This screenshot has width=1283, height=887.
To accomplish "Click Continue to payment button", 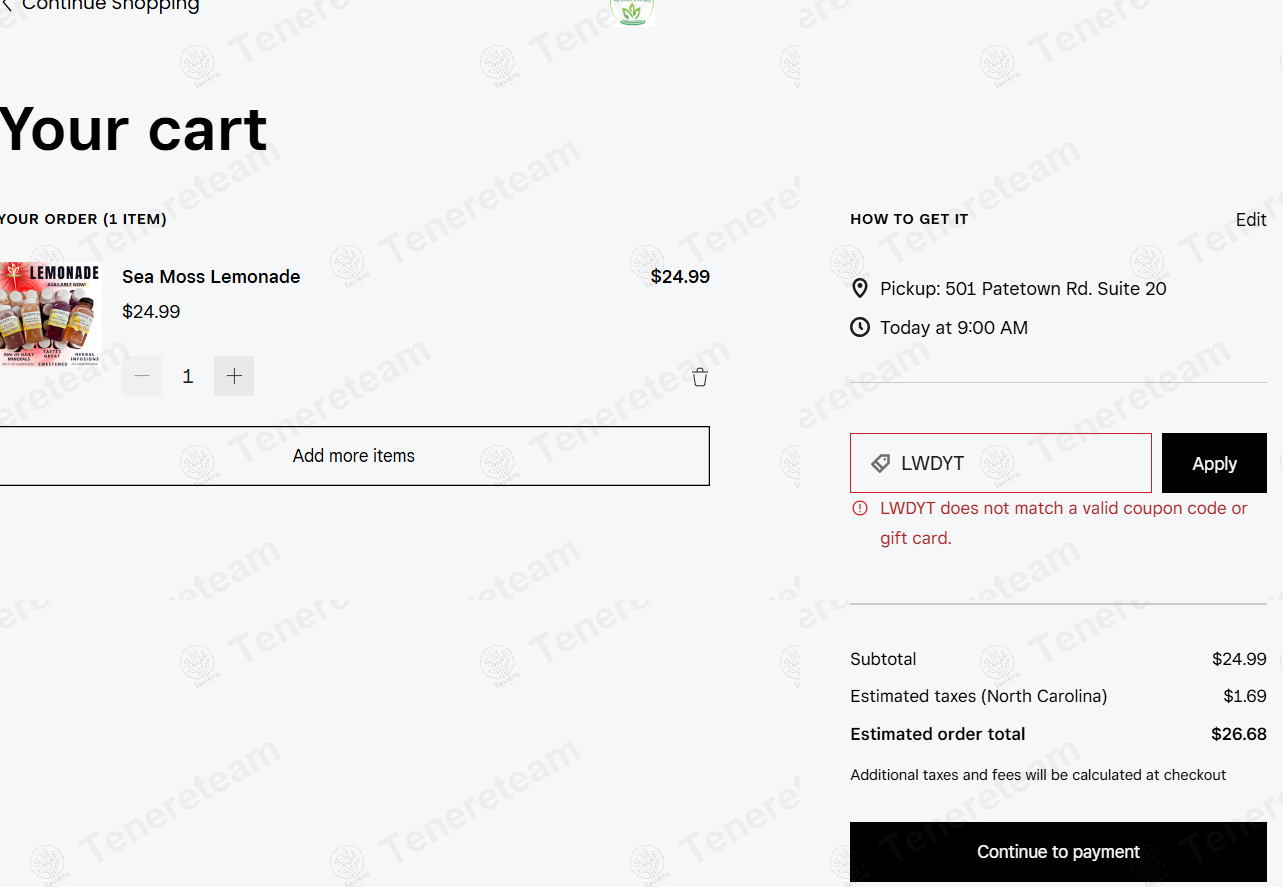I will 1058,852.
